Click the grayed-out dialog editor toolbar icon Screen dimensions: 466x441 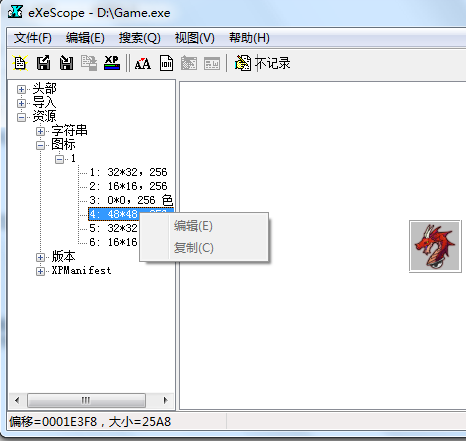coord(189,63)
